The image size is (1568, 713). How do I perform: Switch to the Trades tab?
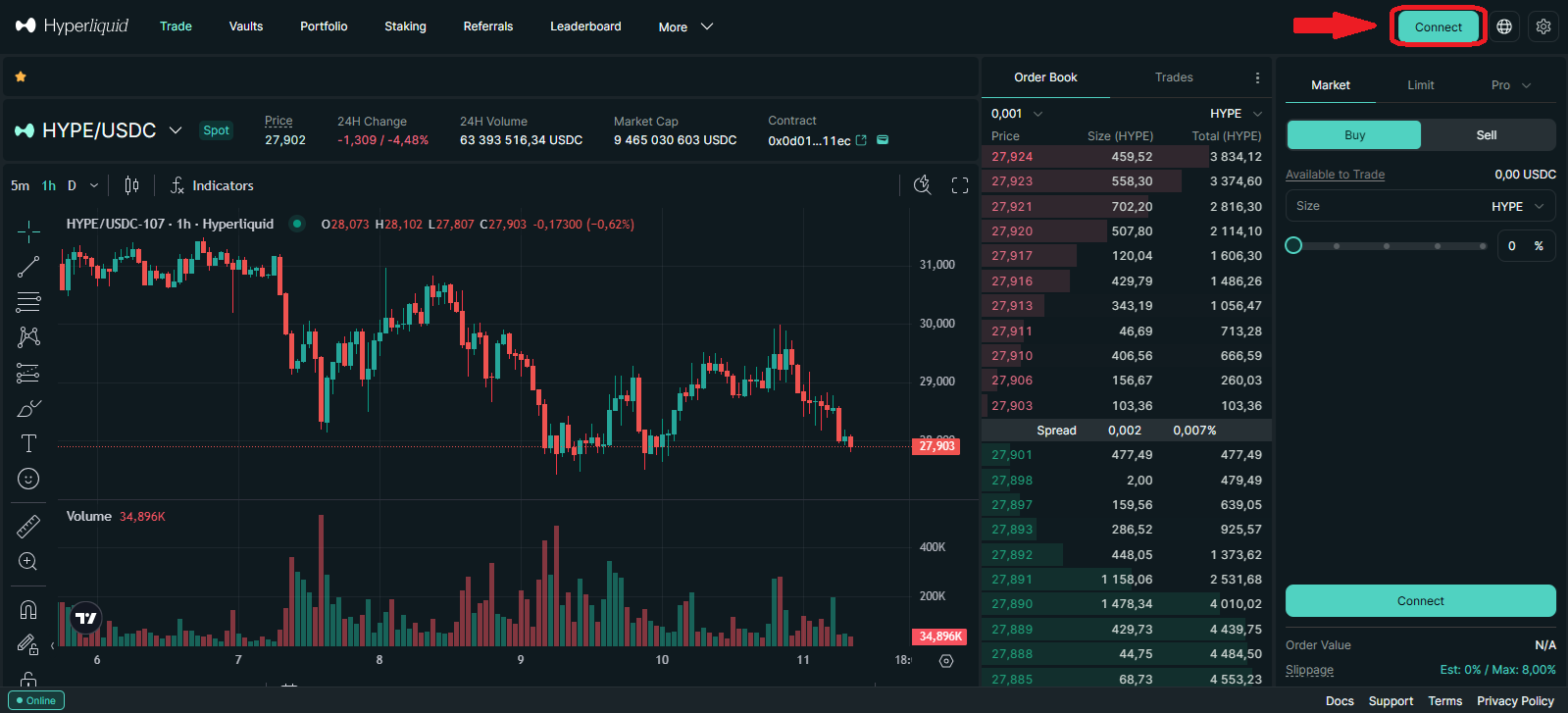(1174, 77)
